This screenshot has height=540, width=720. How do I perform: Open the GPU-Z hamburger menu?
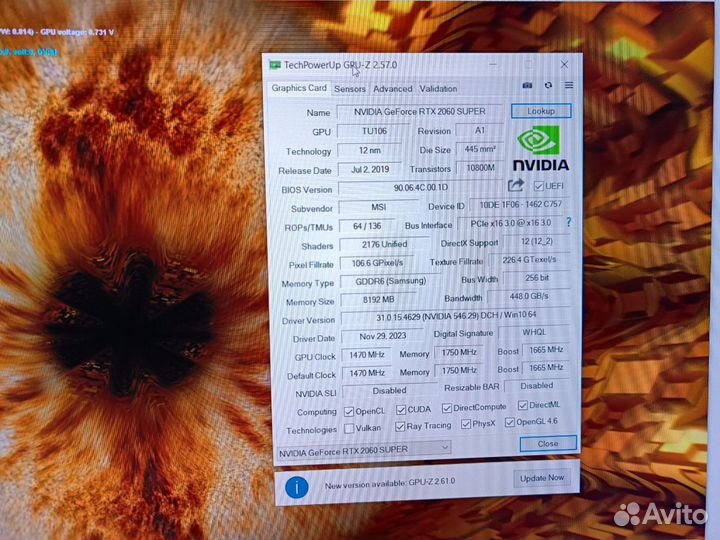point(569,85)
